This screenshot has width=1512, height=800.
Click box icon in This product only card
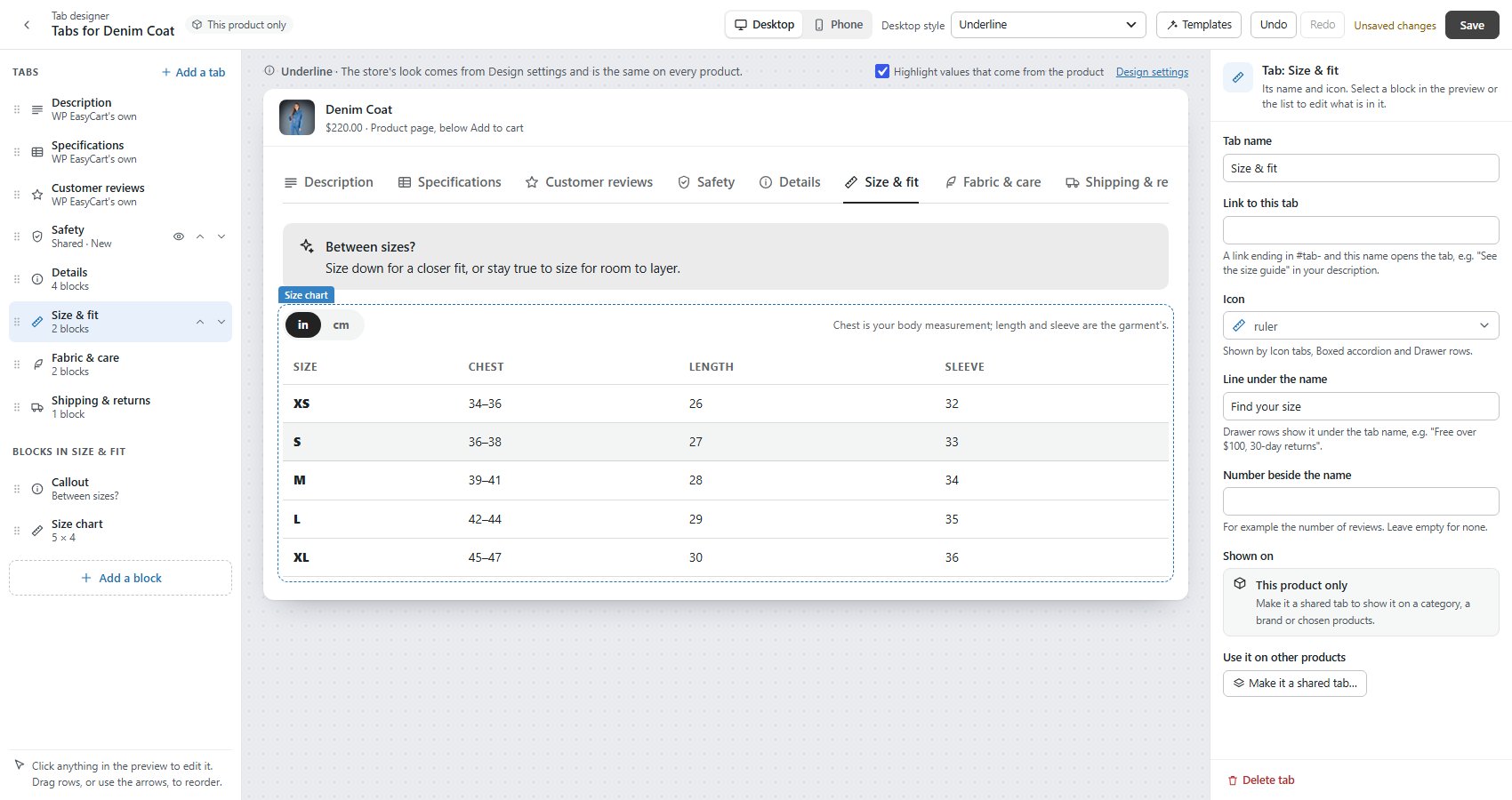click(1240, 584)
